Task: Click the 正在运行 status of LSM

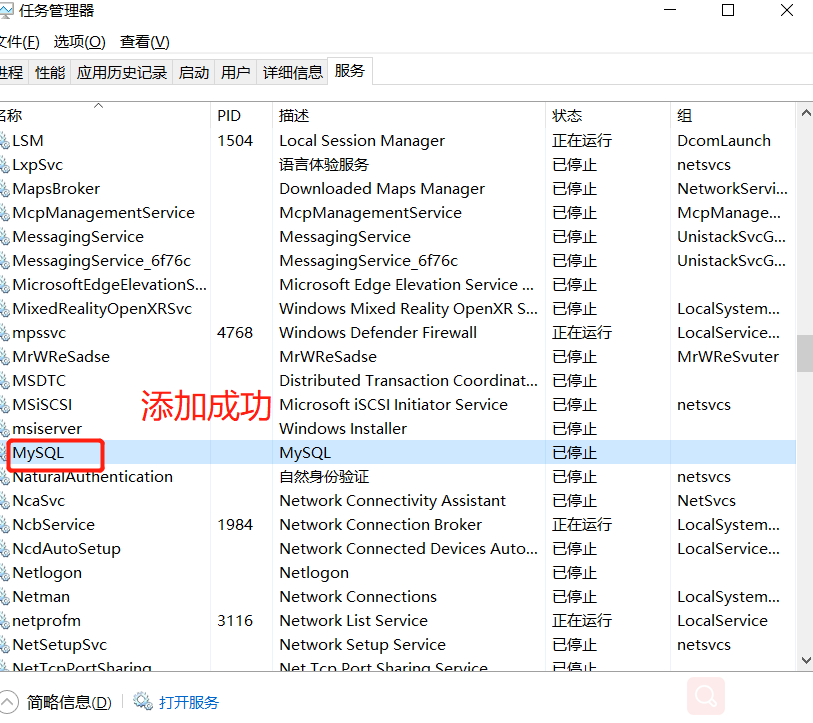Action: (582, 141)
